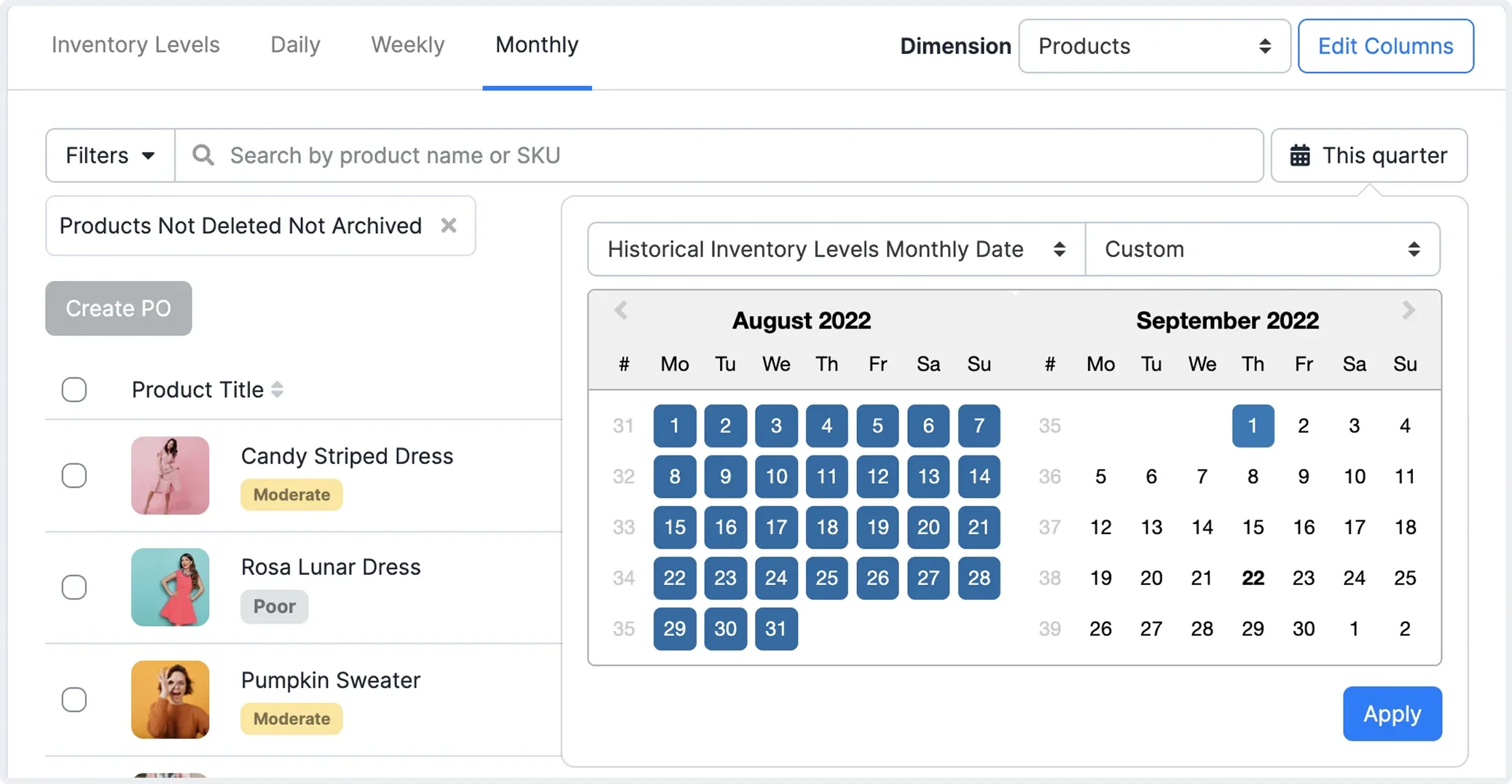Viewport: 1512px width, 784px height.
Task: Pick August 31 in the calendar
Action: (776, 629)
